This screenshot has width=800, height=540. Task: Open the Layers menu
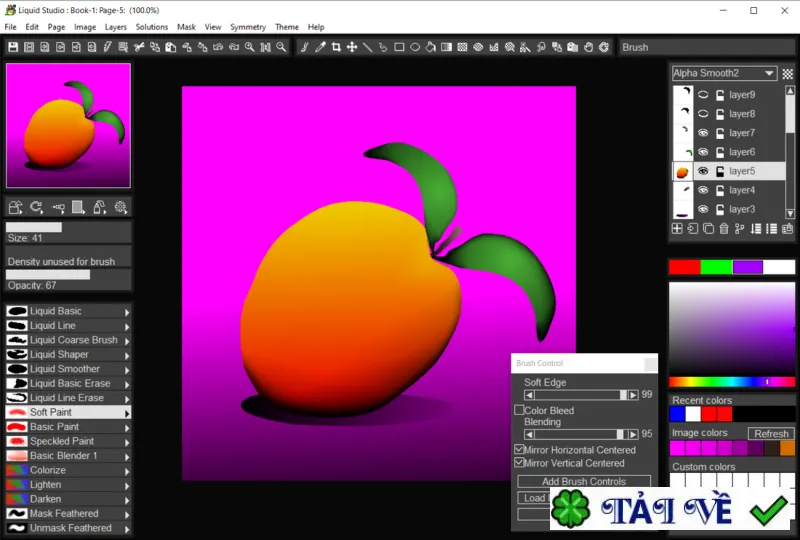(115, 27)
